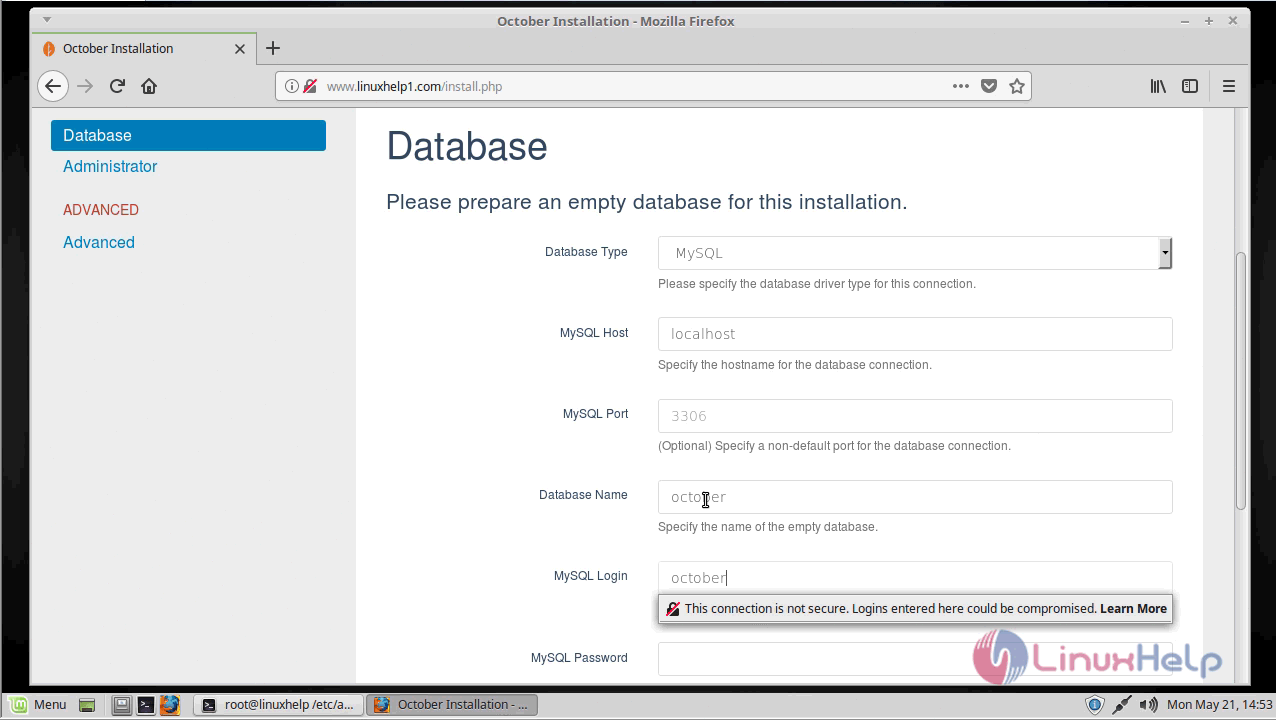
Task: Open the Linux Mint Menu button
Action: click(x=37, y=705)
